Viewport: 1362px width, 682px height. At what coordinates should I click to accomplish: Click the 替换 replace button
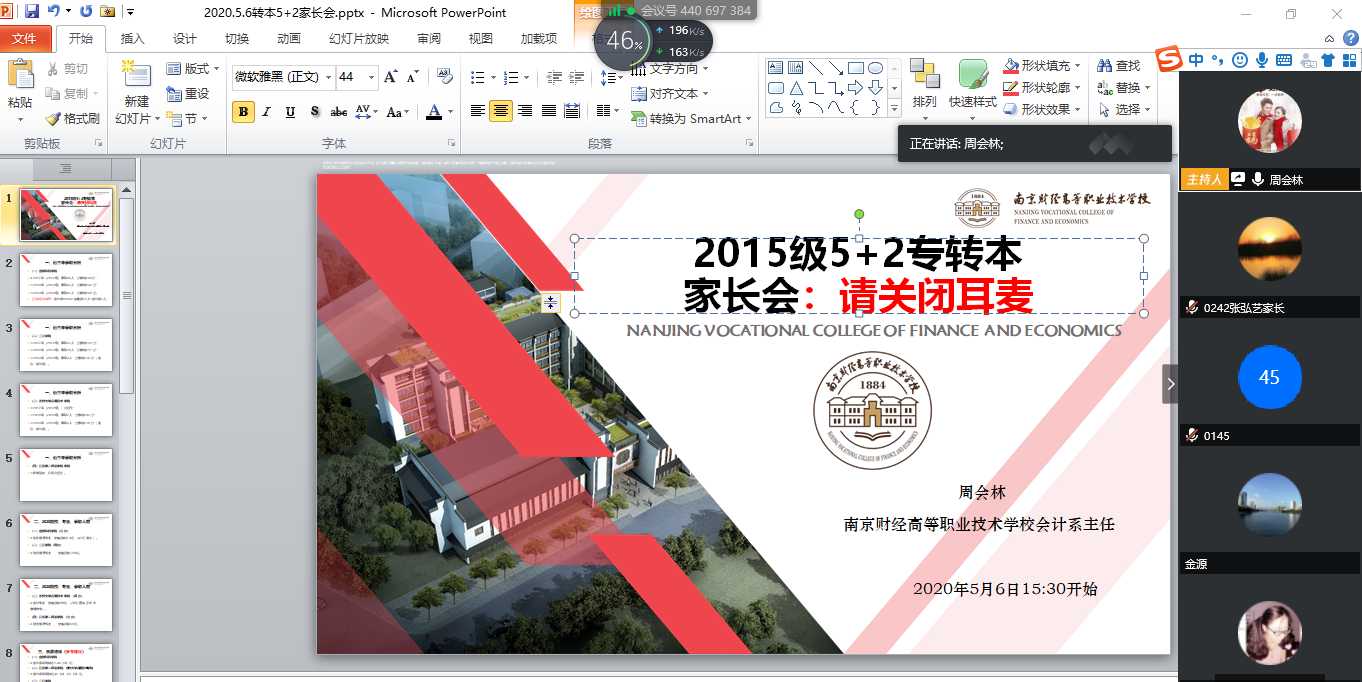point(1123,88)
